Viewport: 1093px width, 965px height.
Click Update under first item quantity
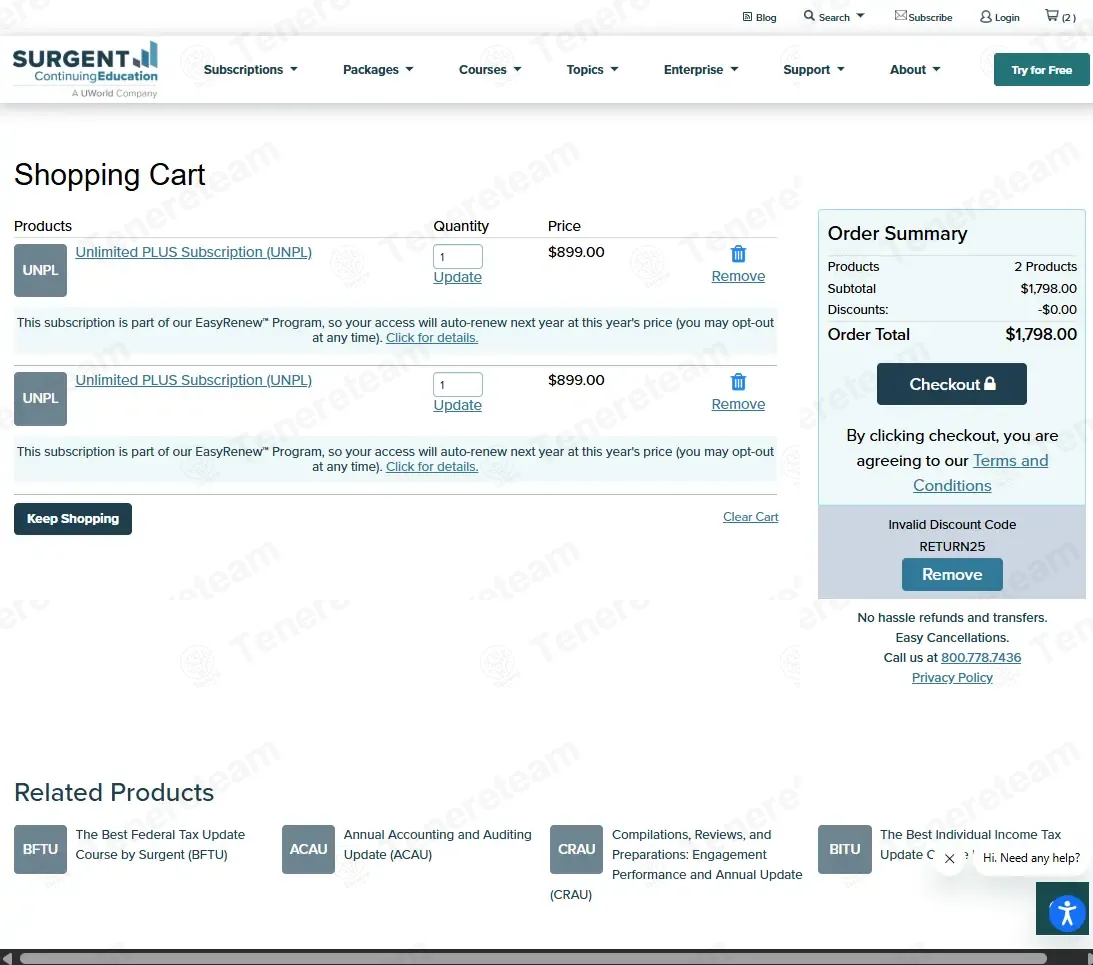[x=457, y=278]
